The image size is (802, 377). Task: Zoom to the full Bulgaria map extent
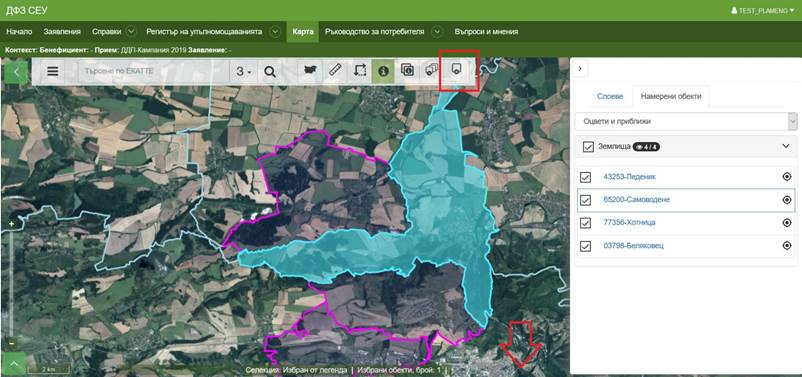(x=310, y=71)
